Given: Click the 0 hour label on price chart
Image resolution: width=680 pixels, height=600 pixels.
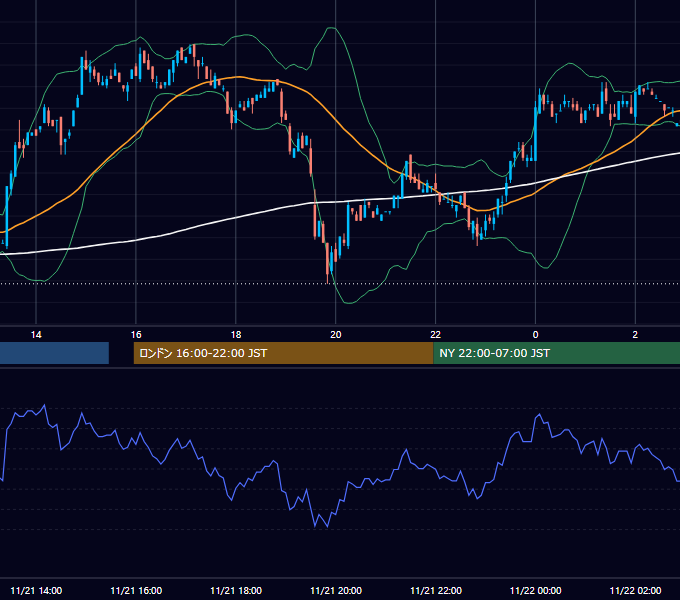Looking at the screenshot, I should [x=535, y=335].
